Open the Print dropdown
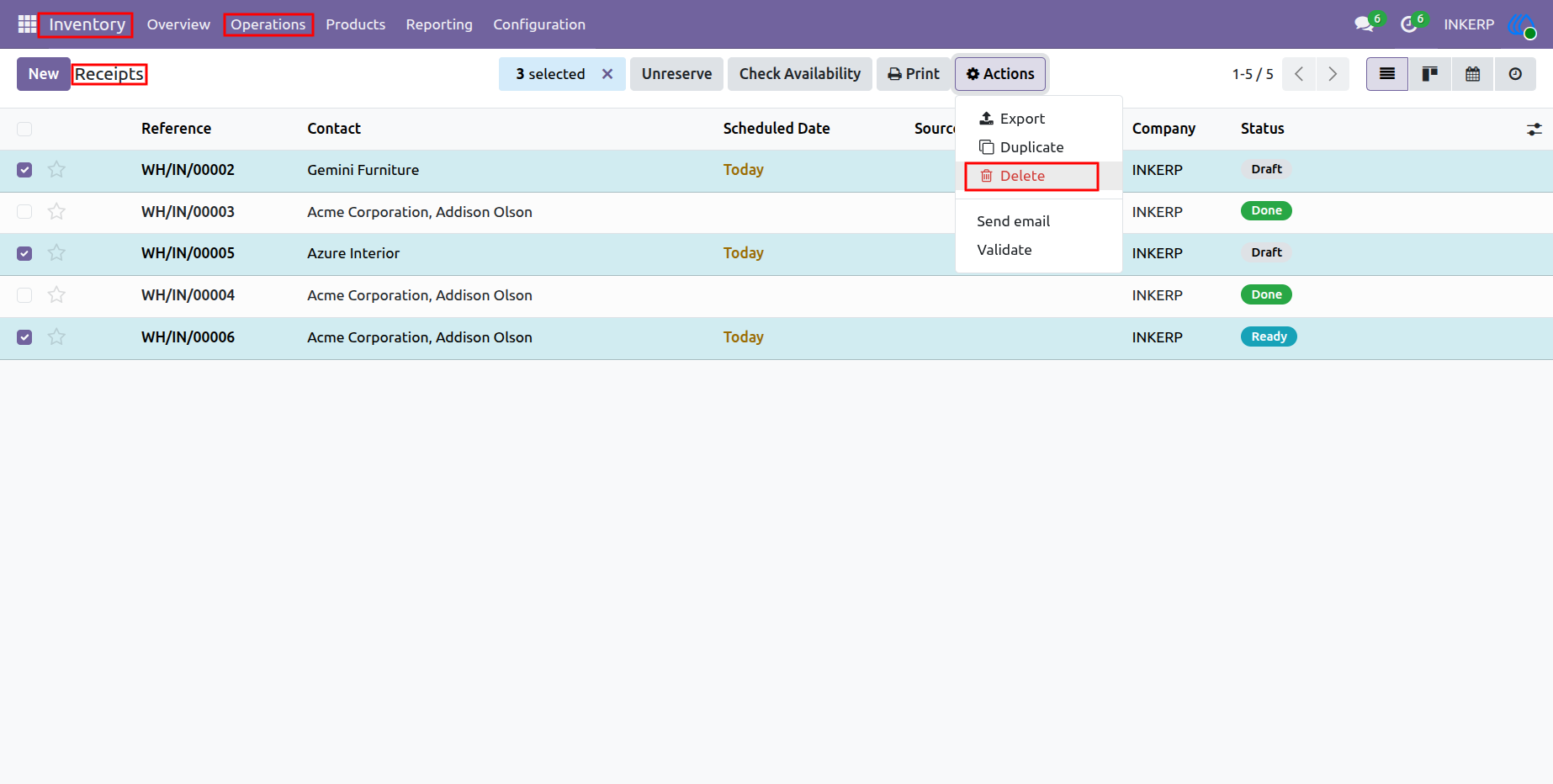Screen dimensions: 1553x784 click(x=914, y=74)
